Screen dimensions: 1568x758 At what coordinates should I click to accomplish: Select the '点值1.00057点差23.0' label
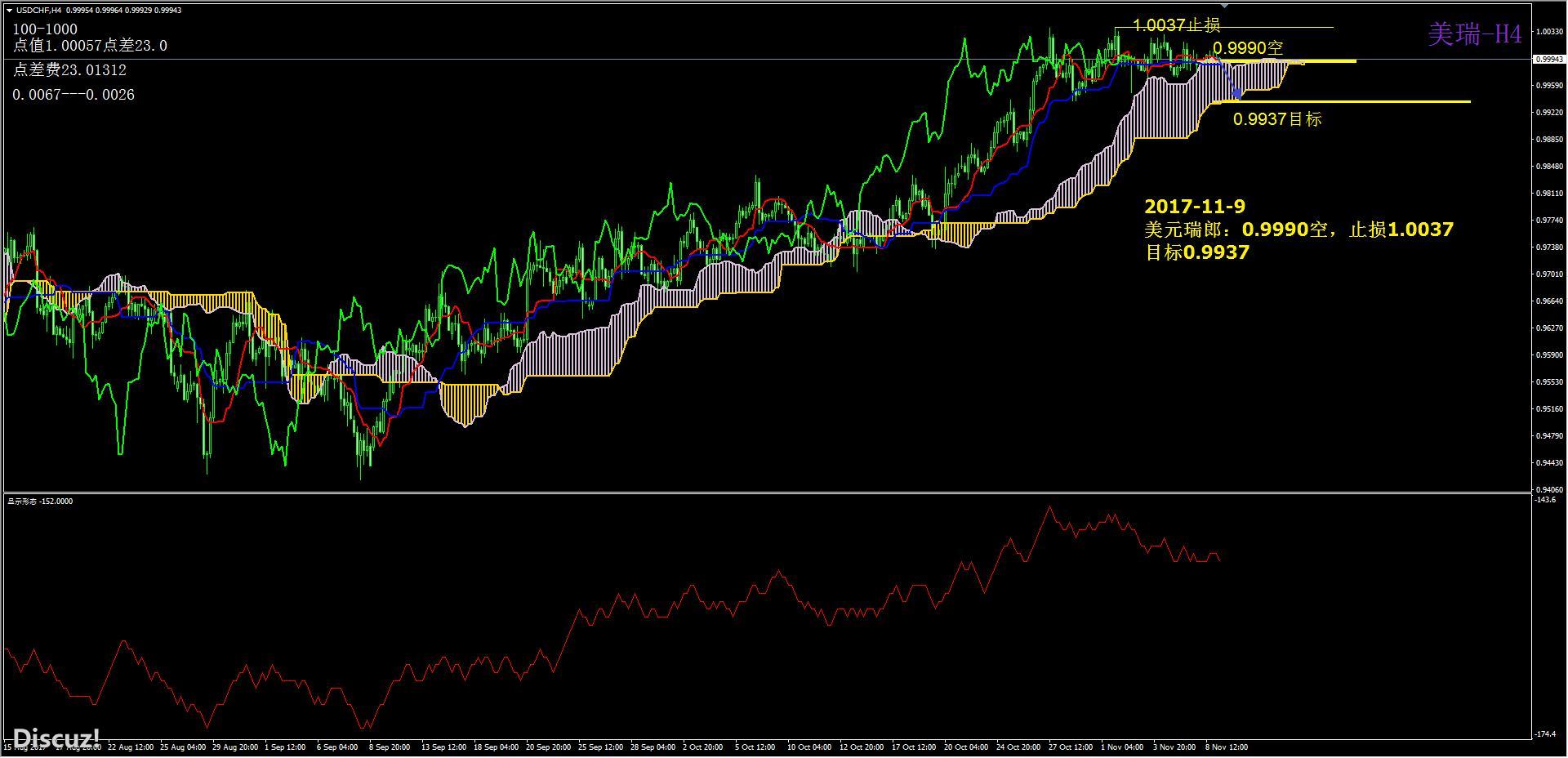click(90, 46)
